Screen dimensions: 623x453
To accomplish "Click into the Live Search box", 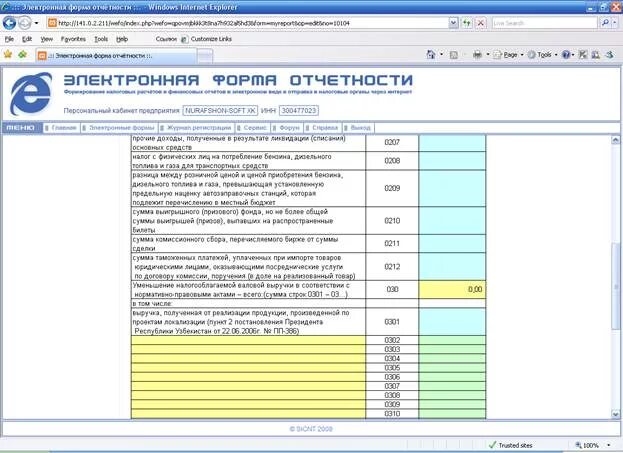I will 544,23.
